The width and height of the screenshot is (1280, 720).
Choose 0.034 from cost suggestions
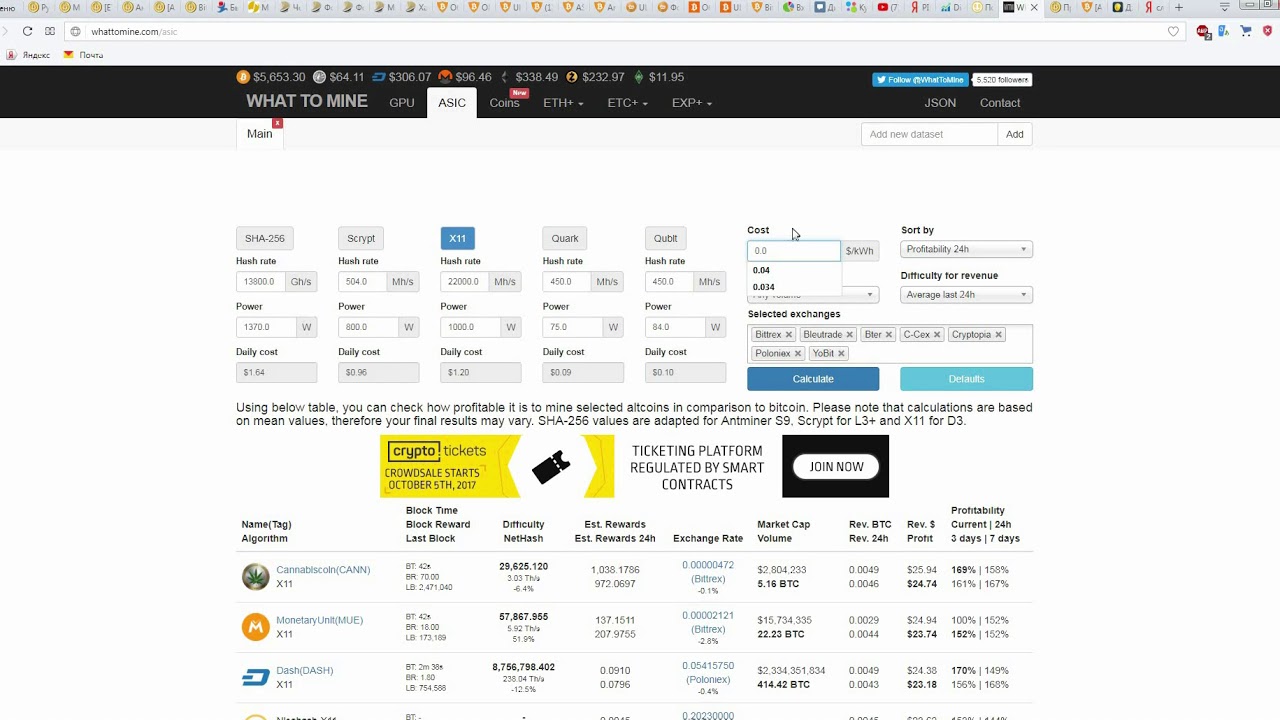(794, 287)
